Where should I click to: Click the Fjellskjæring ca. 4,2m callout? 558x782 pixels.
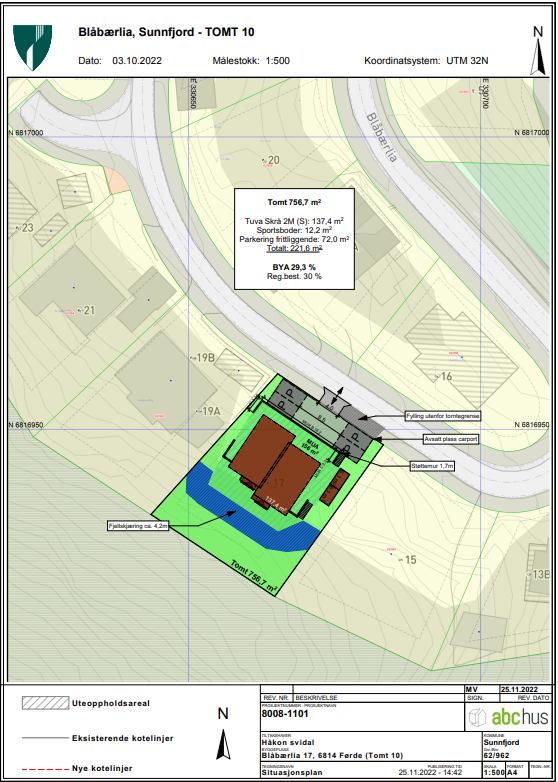tap(138, 526)
